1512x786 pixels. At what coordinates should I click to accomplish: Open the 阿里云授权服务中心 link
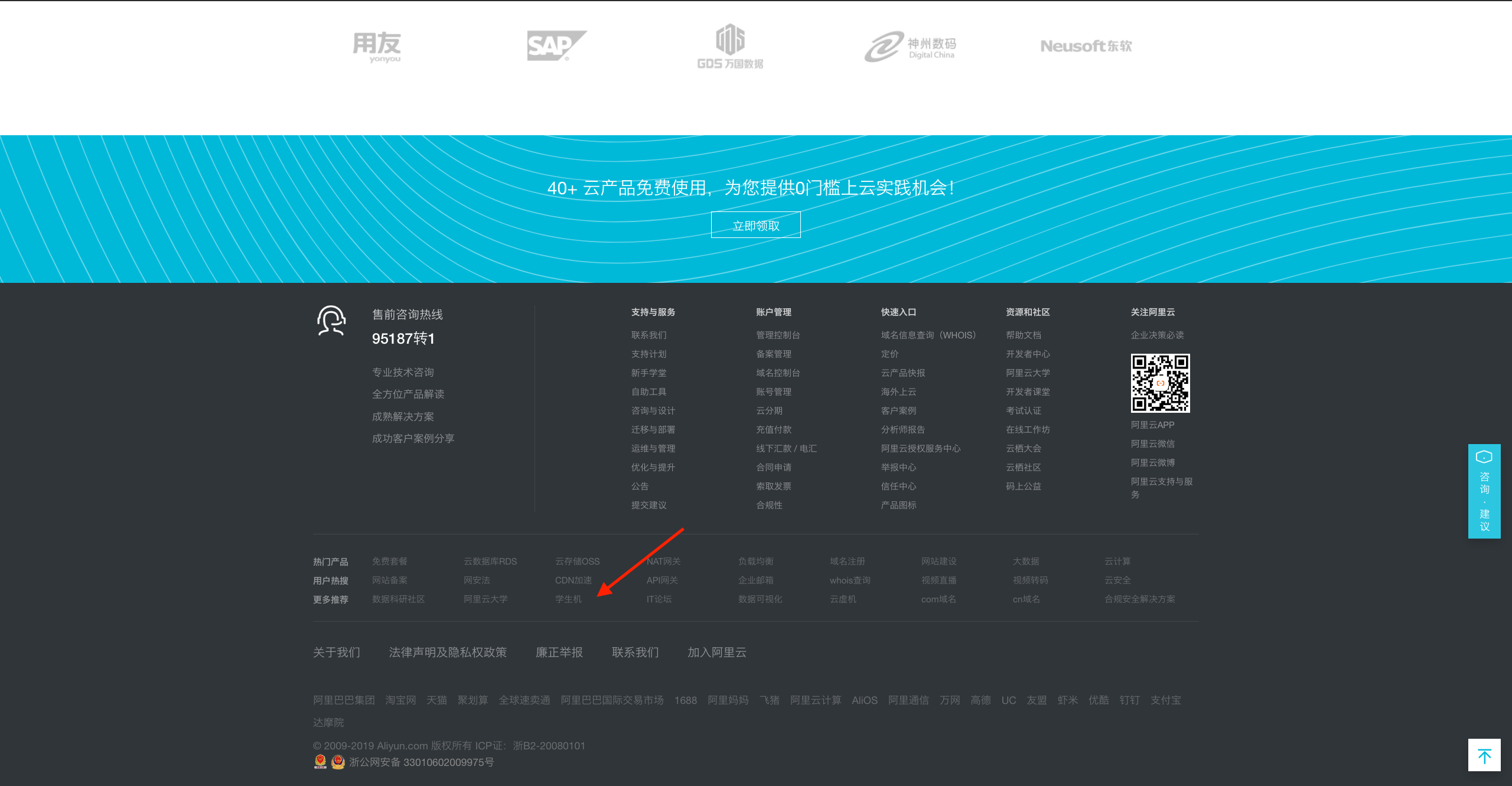(x=921, y=449)
